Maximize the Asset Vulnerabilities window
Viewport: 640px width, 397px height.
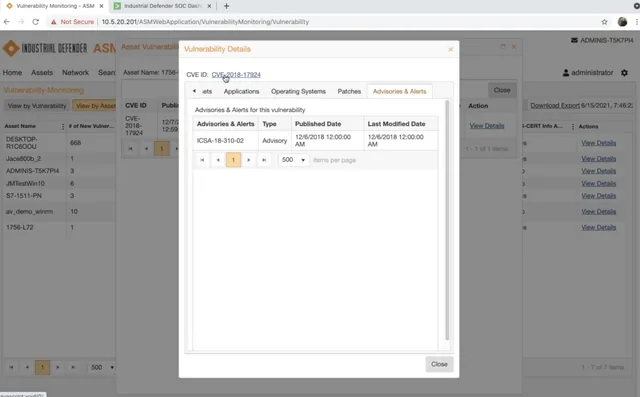click(x=503, y=47)
